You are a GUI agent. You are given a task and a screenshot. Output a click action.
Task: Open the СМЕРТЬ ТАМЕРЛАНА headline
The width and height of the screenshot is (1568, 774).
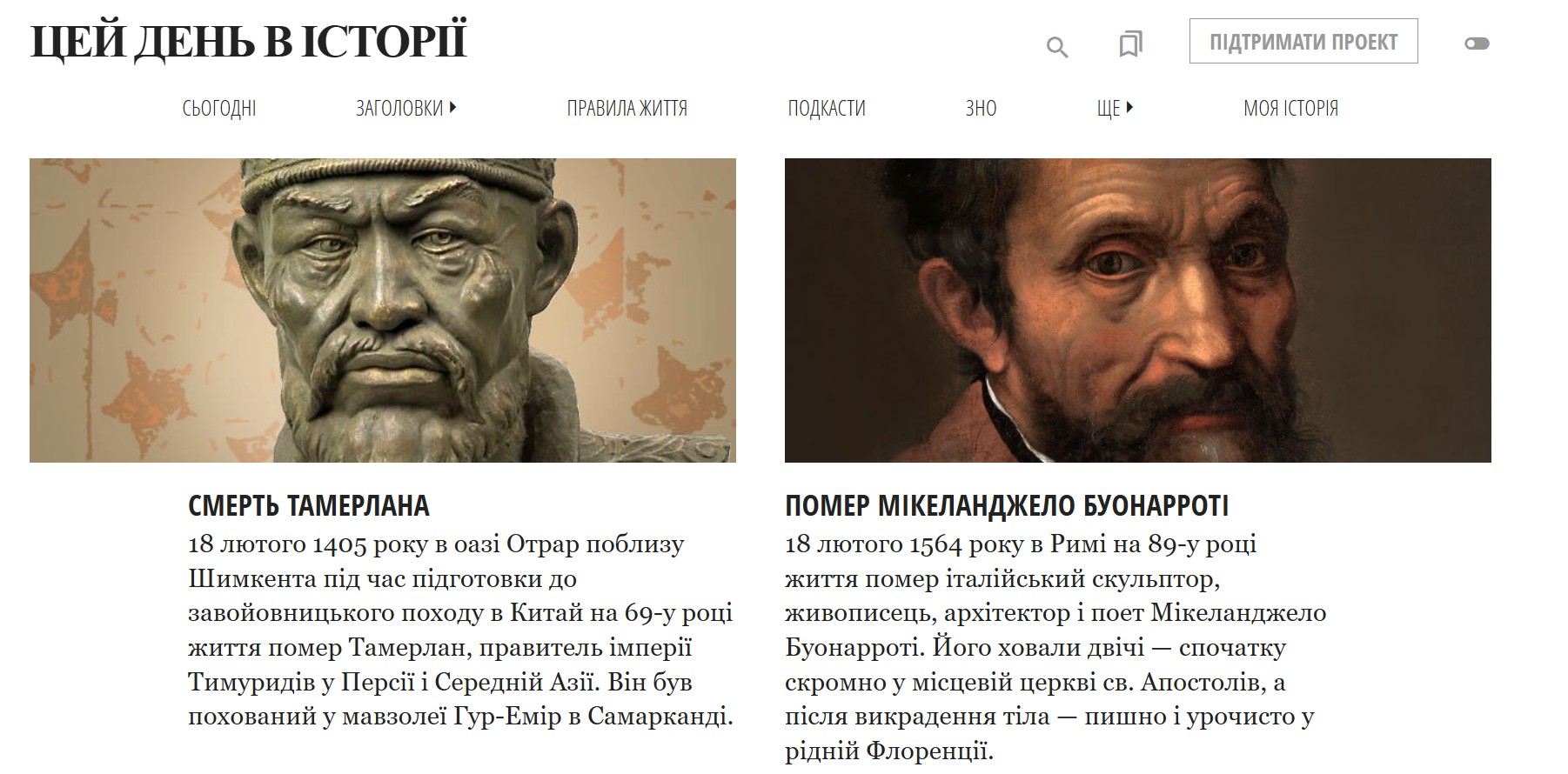[309, 505]
